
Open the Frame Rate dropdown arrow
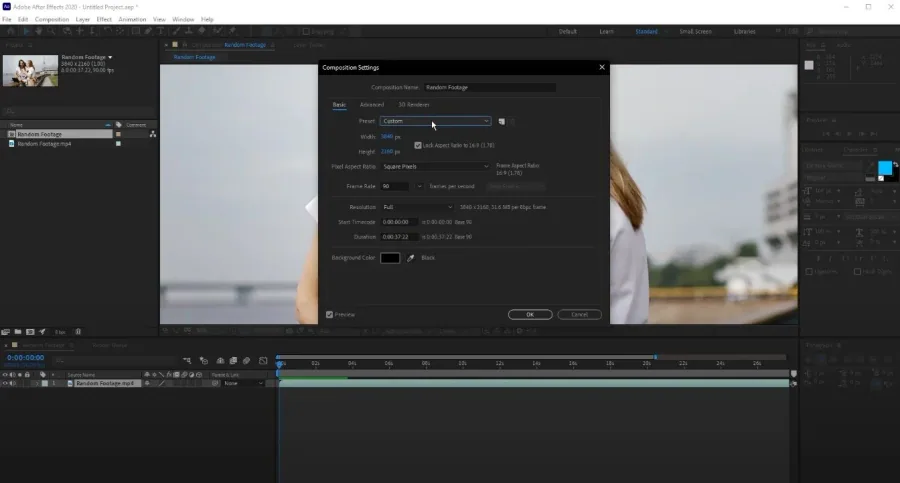click(x=420, y=186)
